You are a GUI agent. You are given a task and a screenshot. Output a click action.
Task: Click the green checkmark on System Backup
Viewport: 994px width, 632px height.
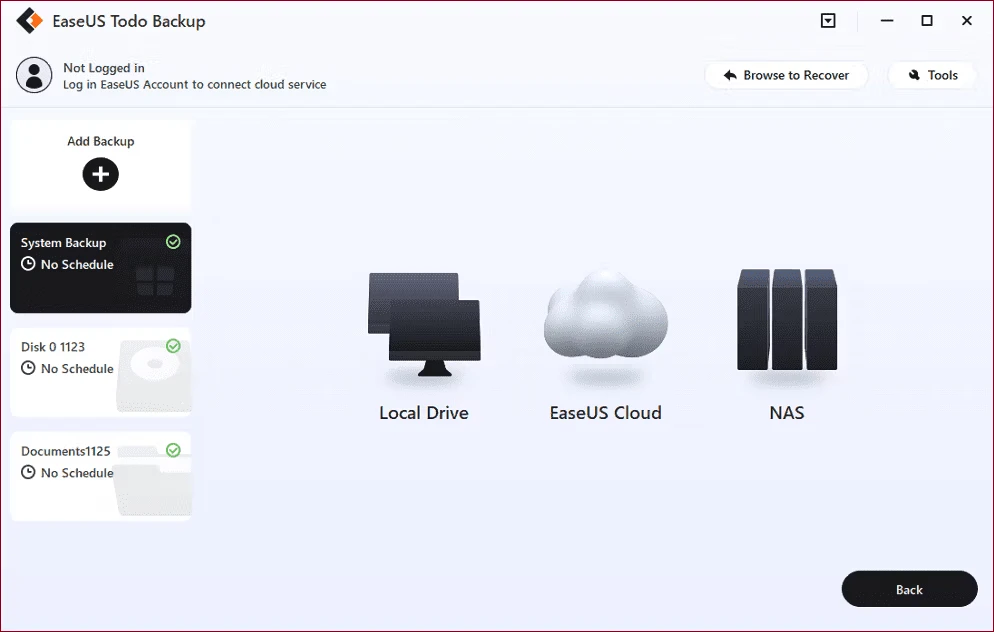[173, 242]
